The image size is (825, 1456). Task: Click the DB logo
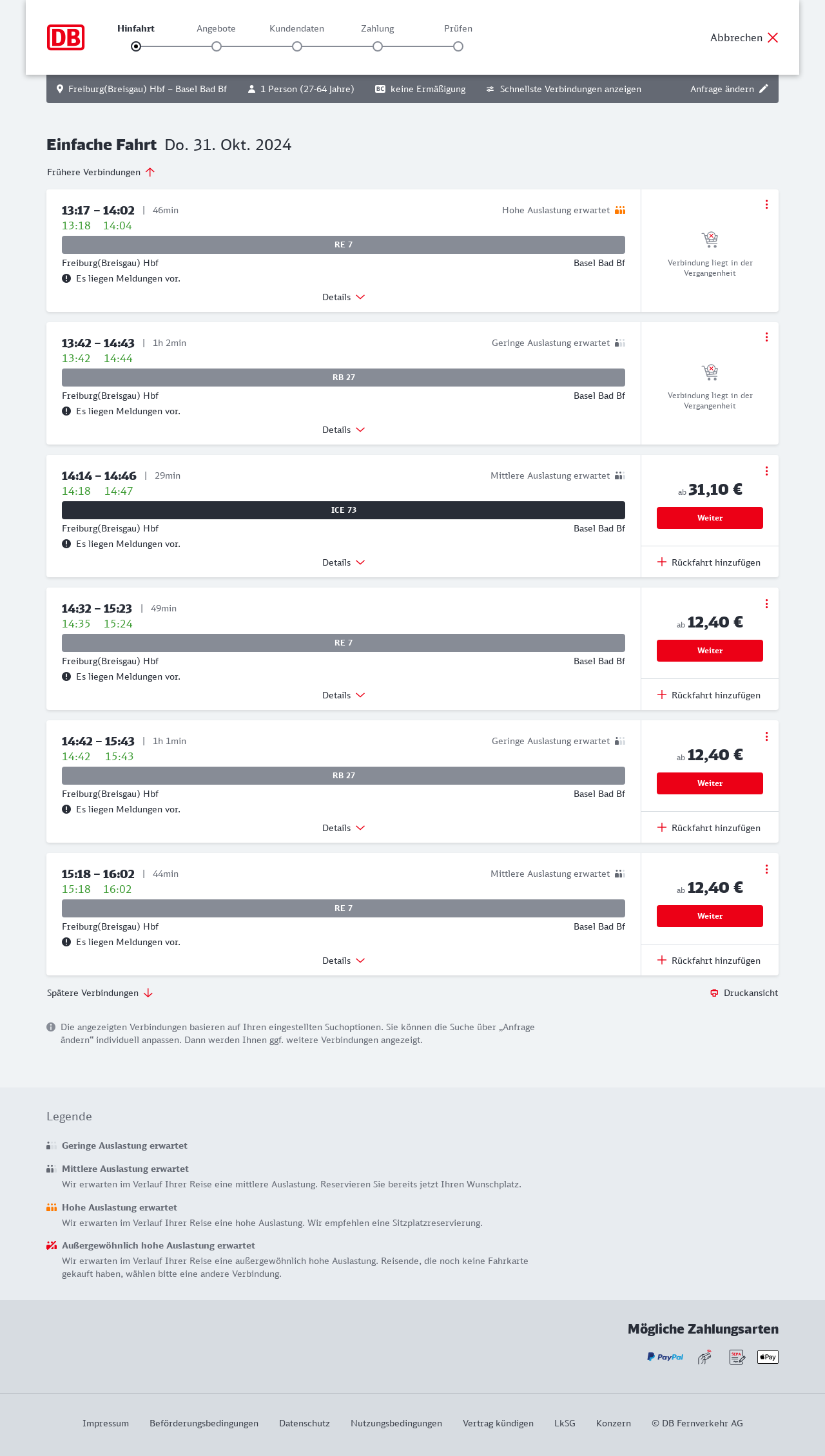tap(66, 37)
